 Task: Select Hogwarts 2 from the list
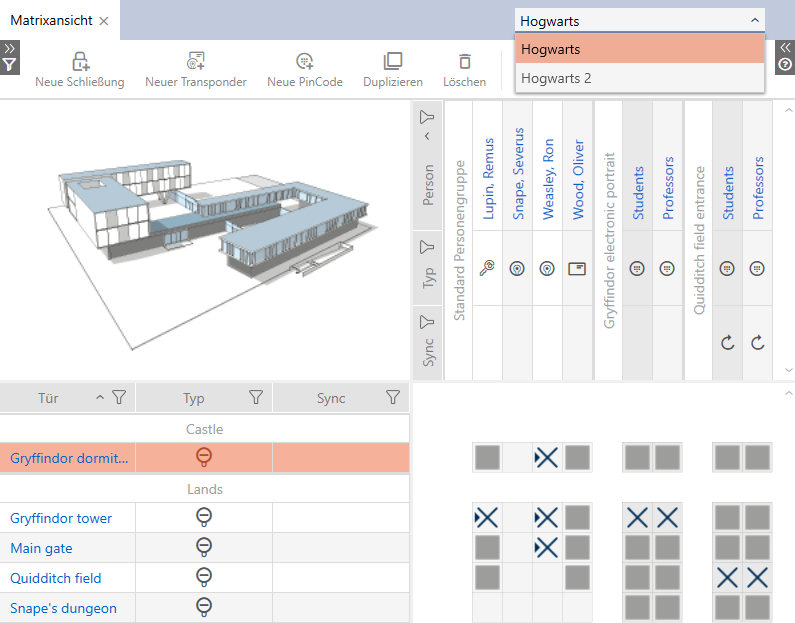pos(556,78)
